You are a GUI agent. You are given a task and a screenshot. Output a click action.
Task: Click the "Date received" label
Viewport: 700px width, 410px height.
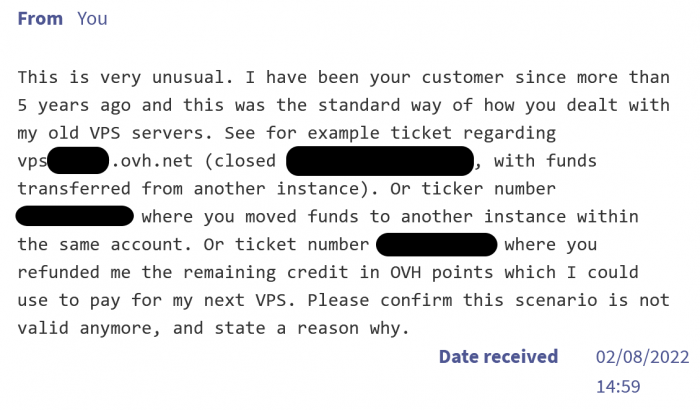click(x=498, y=357)
